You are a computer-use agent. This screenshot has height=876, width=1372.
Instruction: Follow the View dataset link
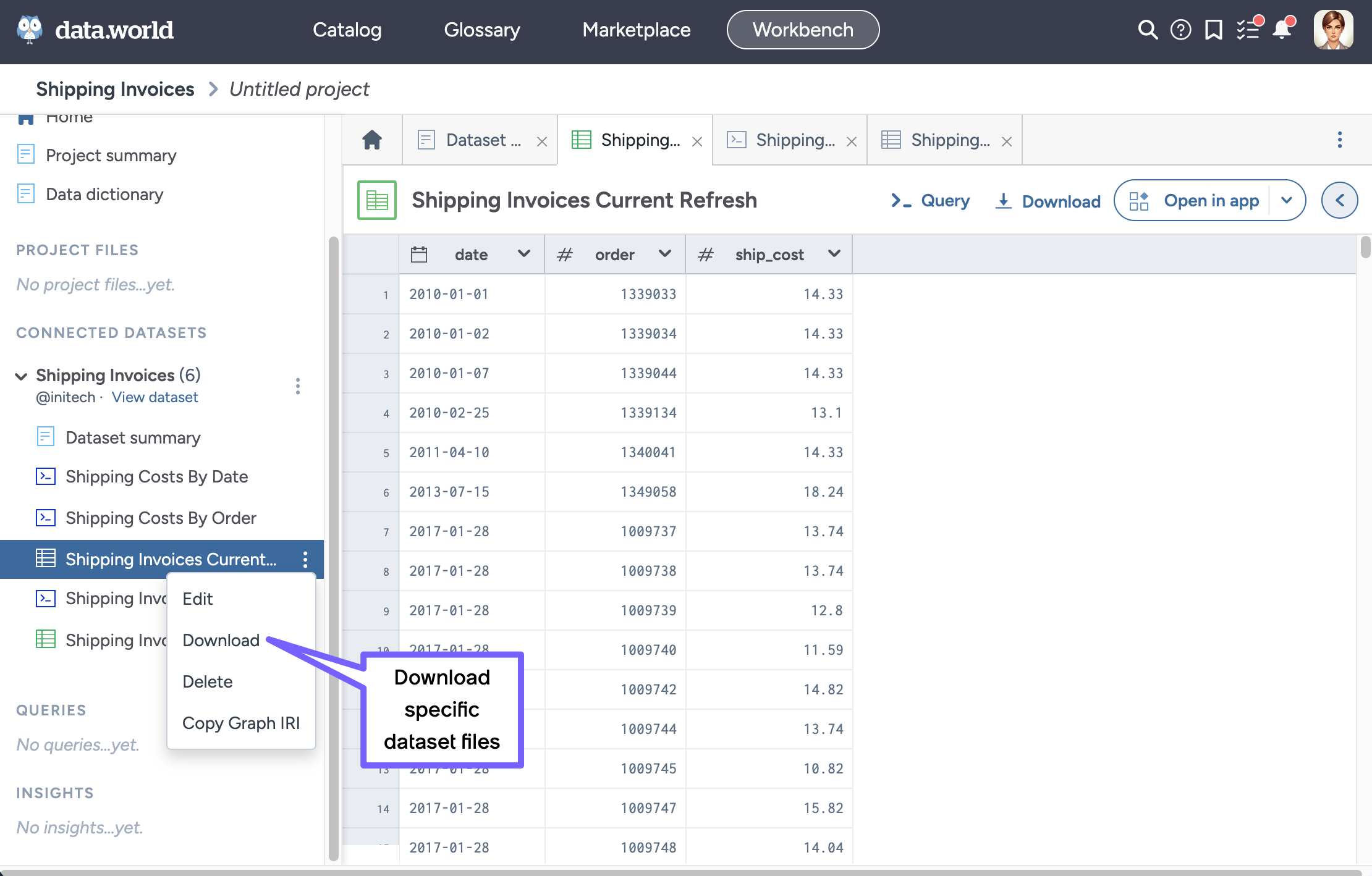(x=155, y=397)
